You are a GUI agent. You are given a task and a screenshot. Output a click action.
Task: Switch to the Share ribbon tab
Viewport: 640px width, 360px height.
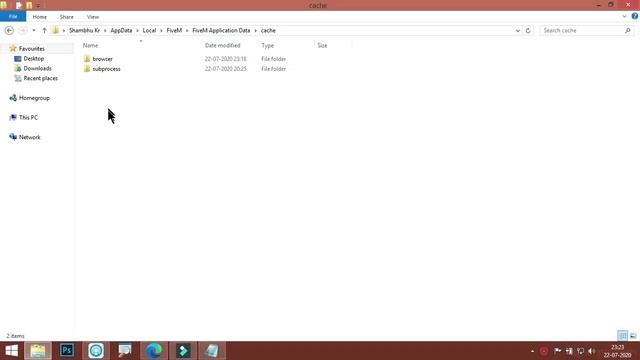click(x=67, y=17)
